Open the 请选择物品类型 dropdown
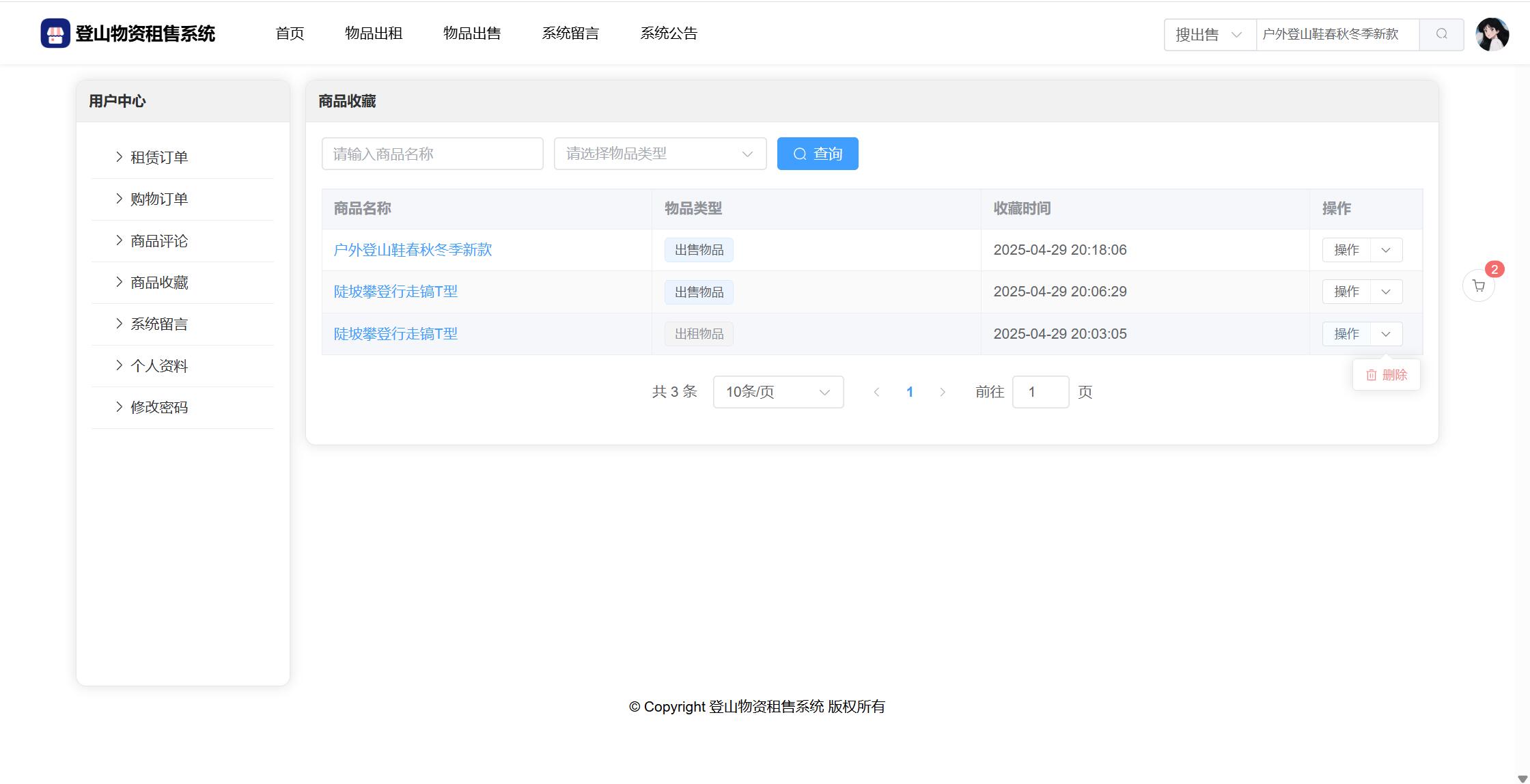1530x784 pixels. pyautogui.click(x=660, y=154)
